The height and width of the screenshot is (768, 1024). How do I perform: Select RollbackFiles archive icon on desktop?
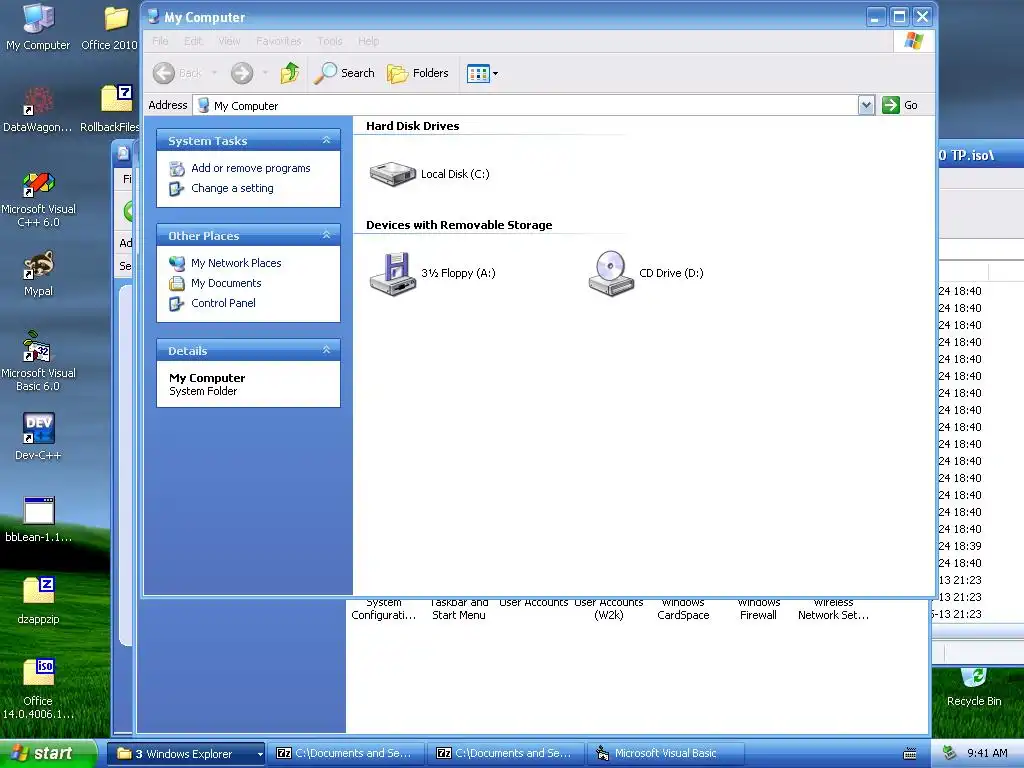coord(111,110)
